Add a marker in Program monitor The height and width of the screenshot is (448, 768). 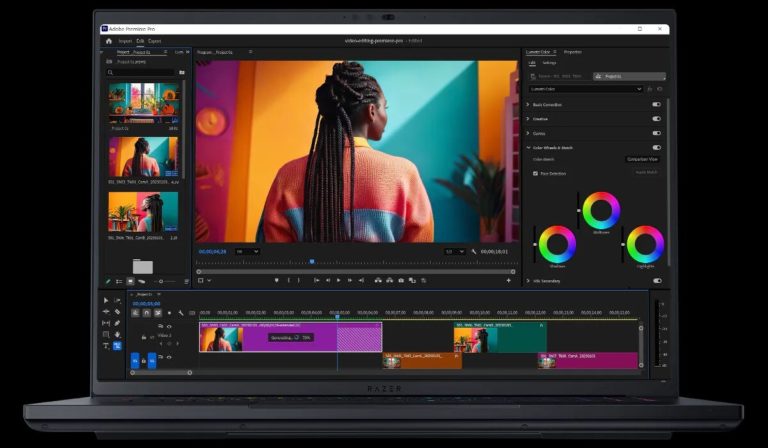coord(276,281)
